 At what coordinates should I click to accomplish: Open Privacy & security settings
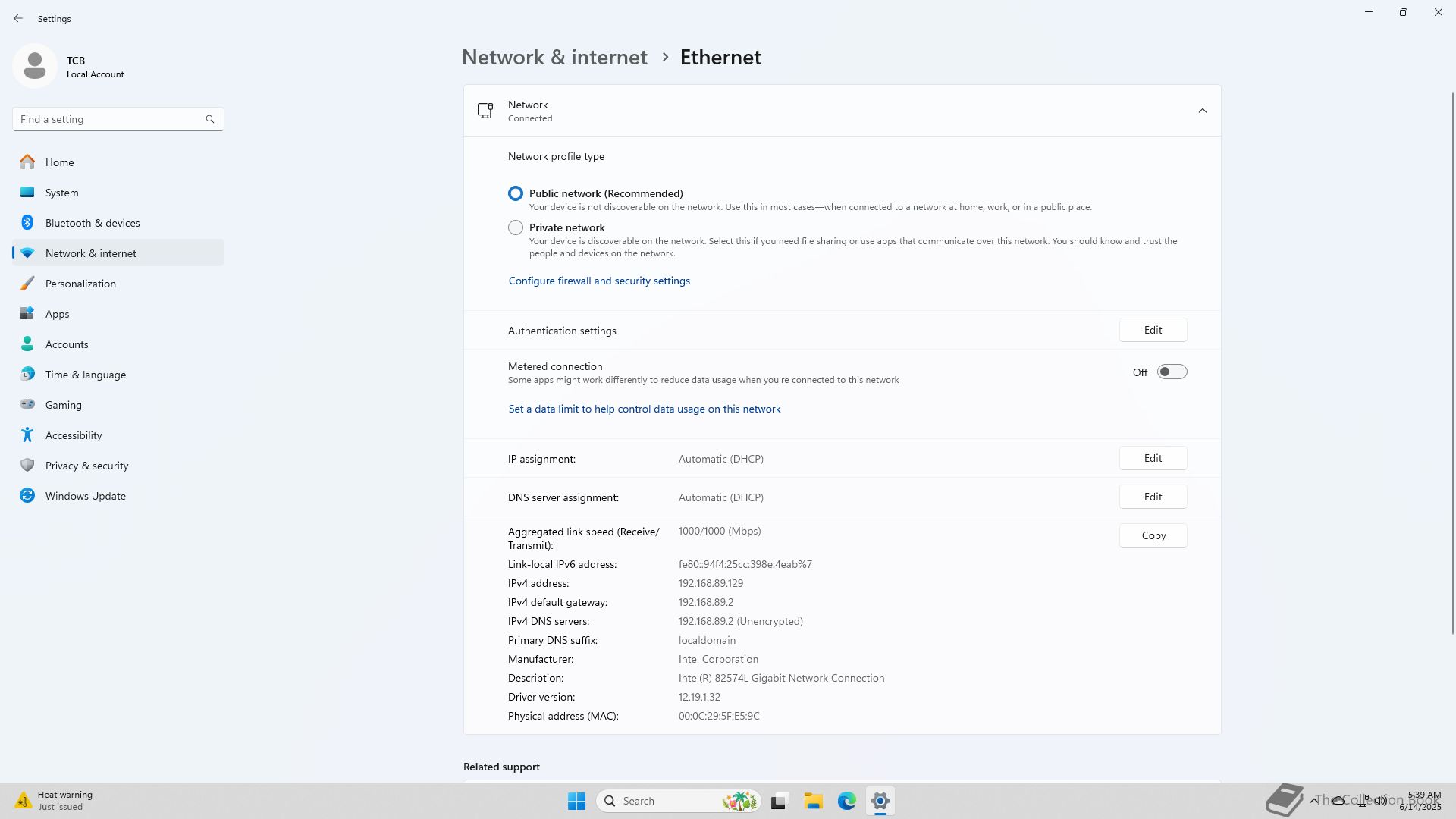[x=86, y=466]
